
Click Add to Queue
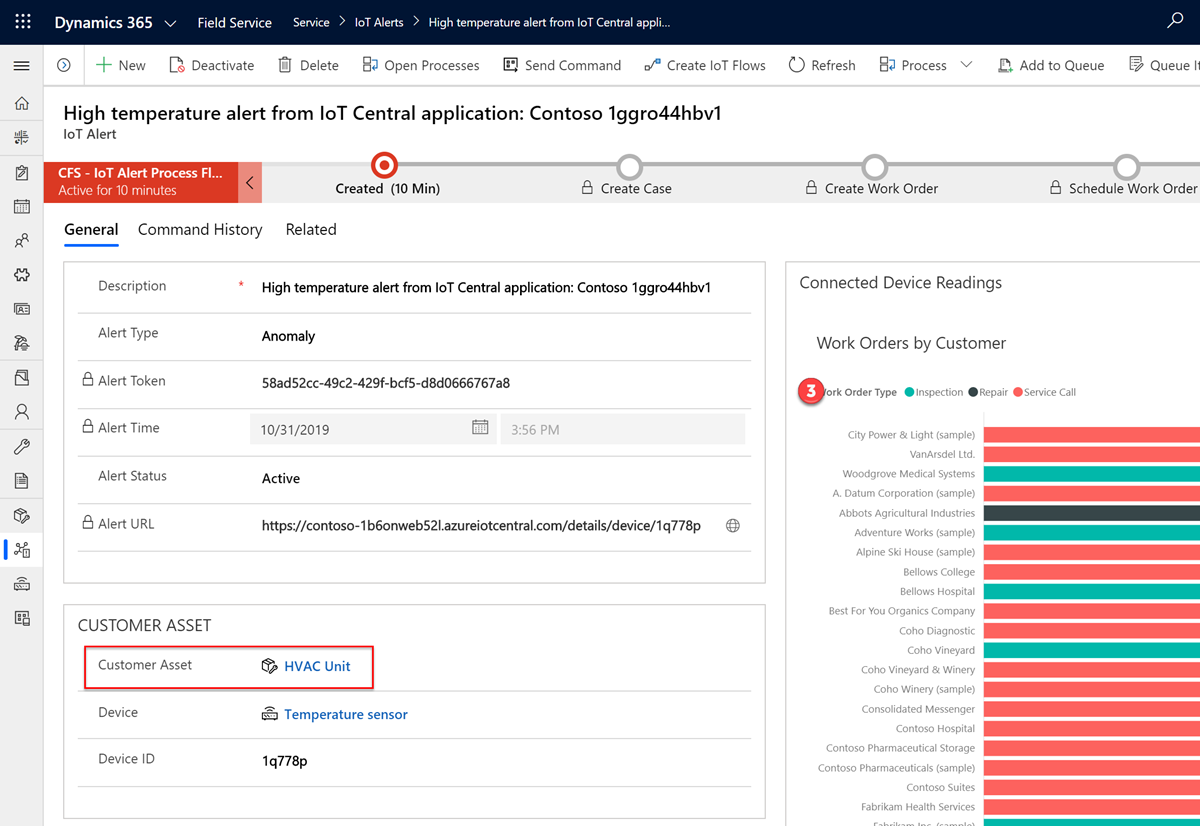pos(1051,65)
